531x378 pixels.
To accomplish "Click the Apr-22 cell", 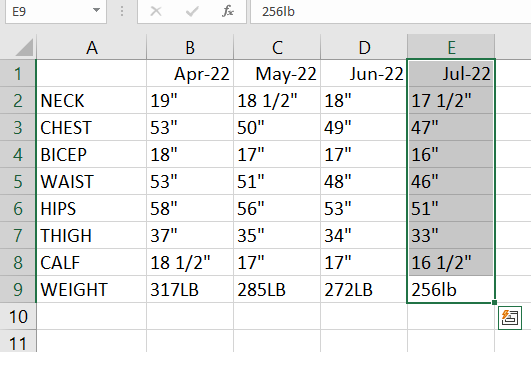I will [x=190, y=73].
